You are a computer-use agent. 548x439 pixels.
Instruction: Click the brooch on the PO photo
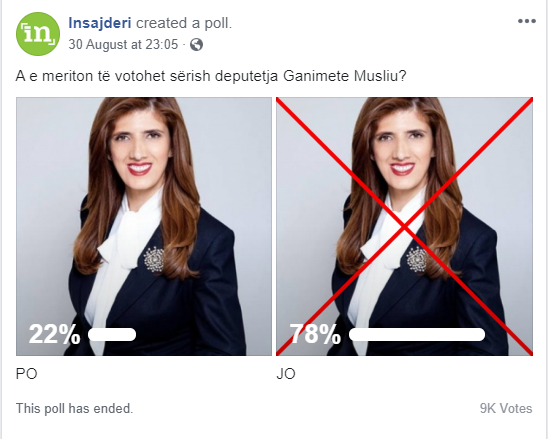pyautogui.click(x=154, y=259)
